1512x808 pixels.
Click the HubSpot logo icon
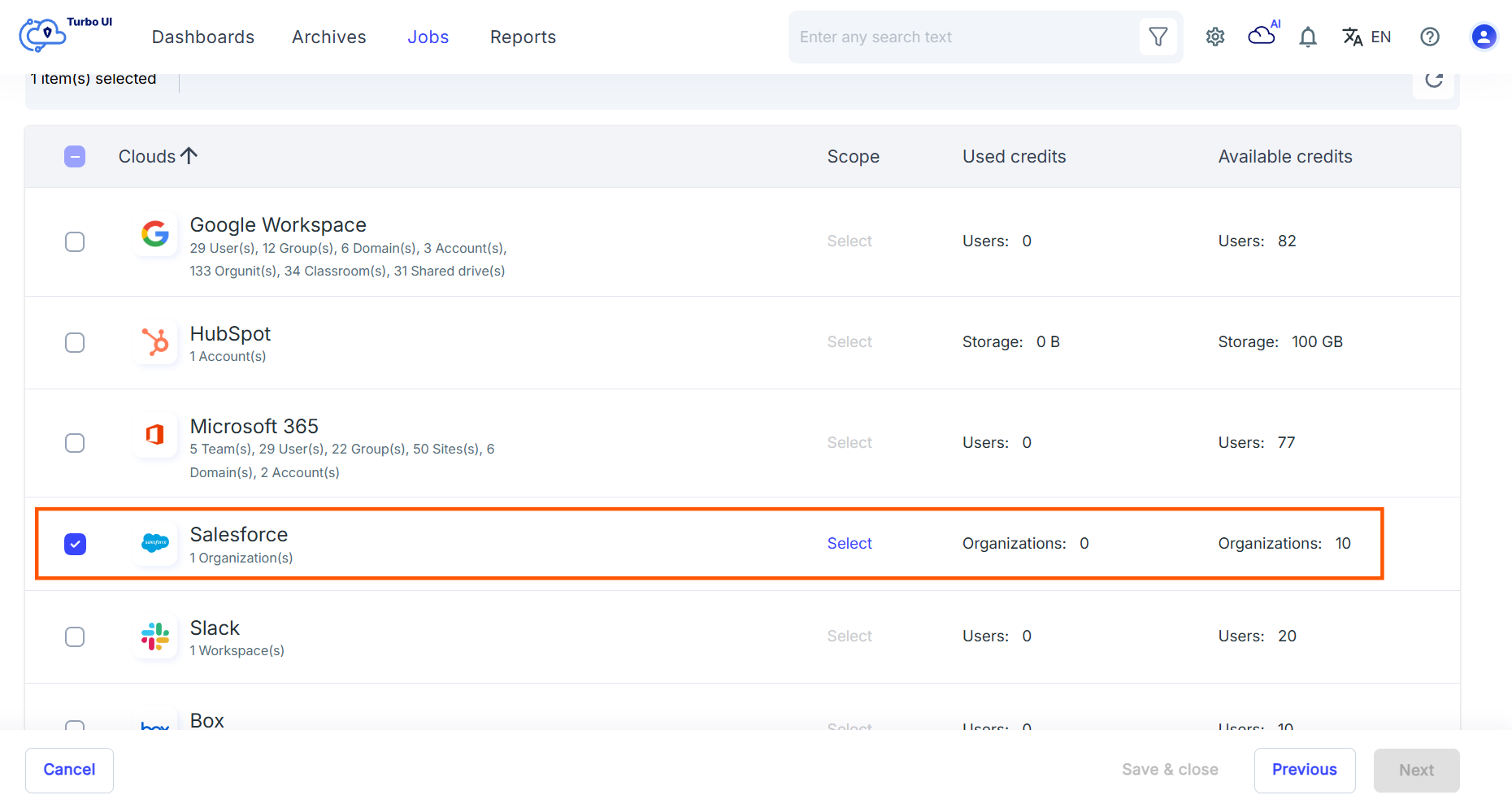[x=155, y=342]
